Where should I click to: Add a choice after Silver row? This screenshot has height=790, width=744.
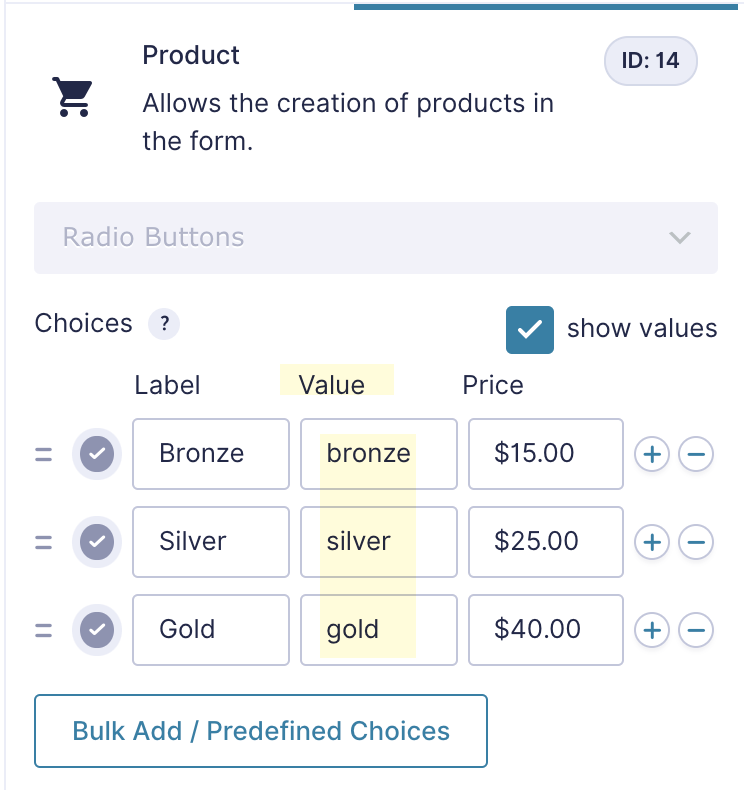(652, 542)
